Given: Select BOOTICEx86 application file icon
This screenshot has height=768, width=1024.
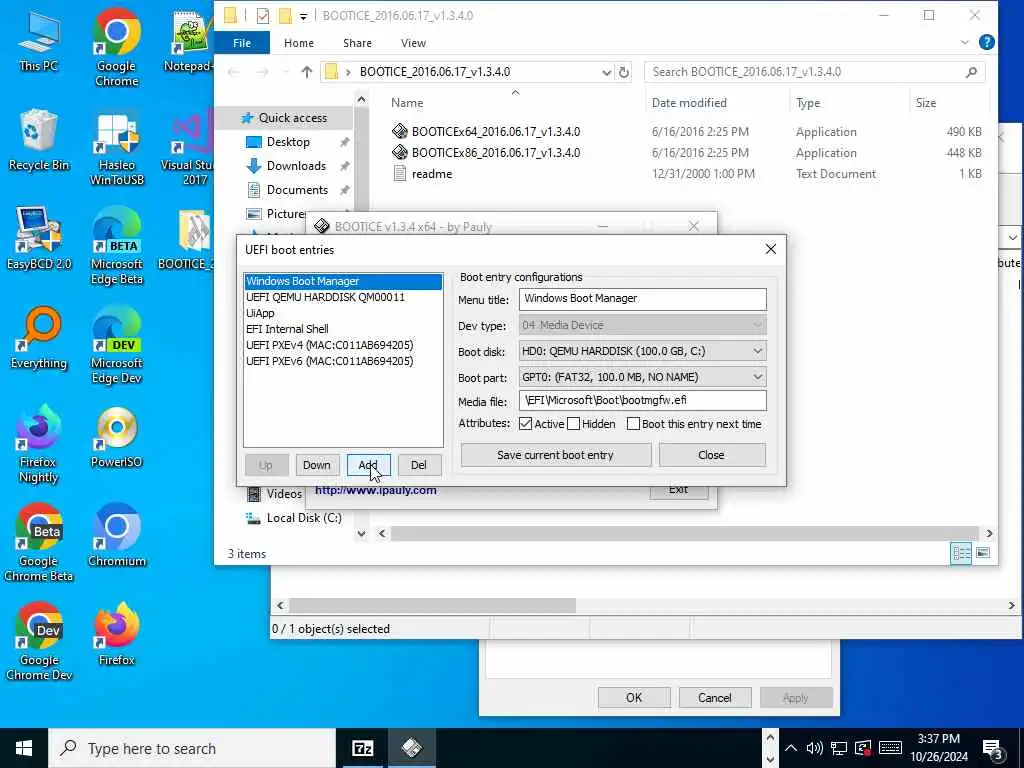Looking at the screenshot, I should pos(400,152).
